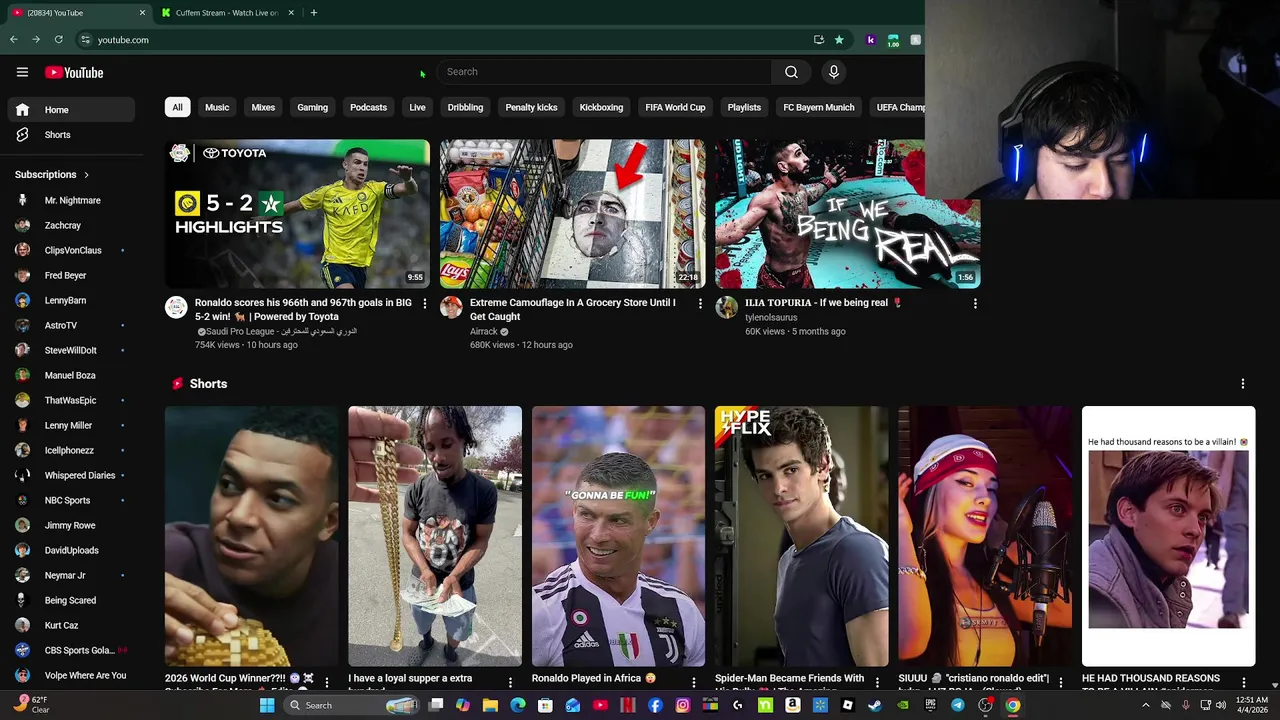Open the 1.00 speed extension icon
This screenshot has height=720, width=1280.
point(893,40)
